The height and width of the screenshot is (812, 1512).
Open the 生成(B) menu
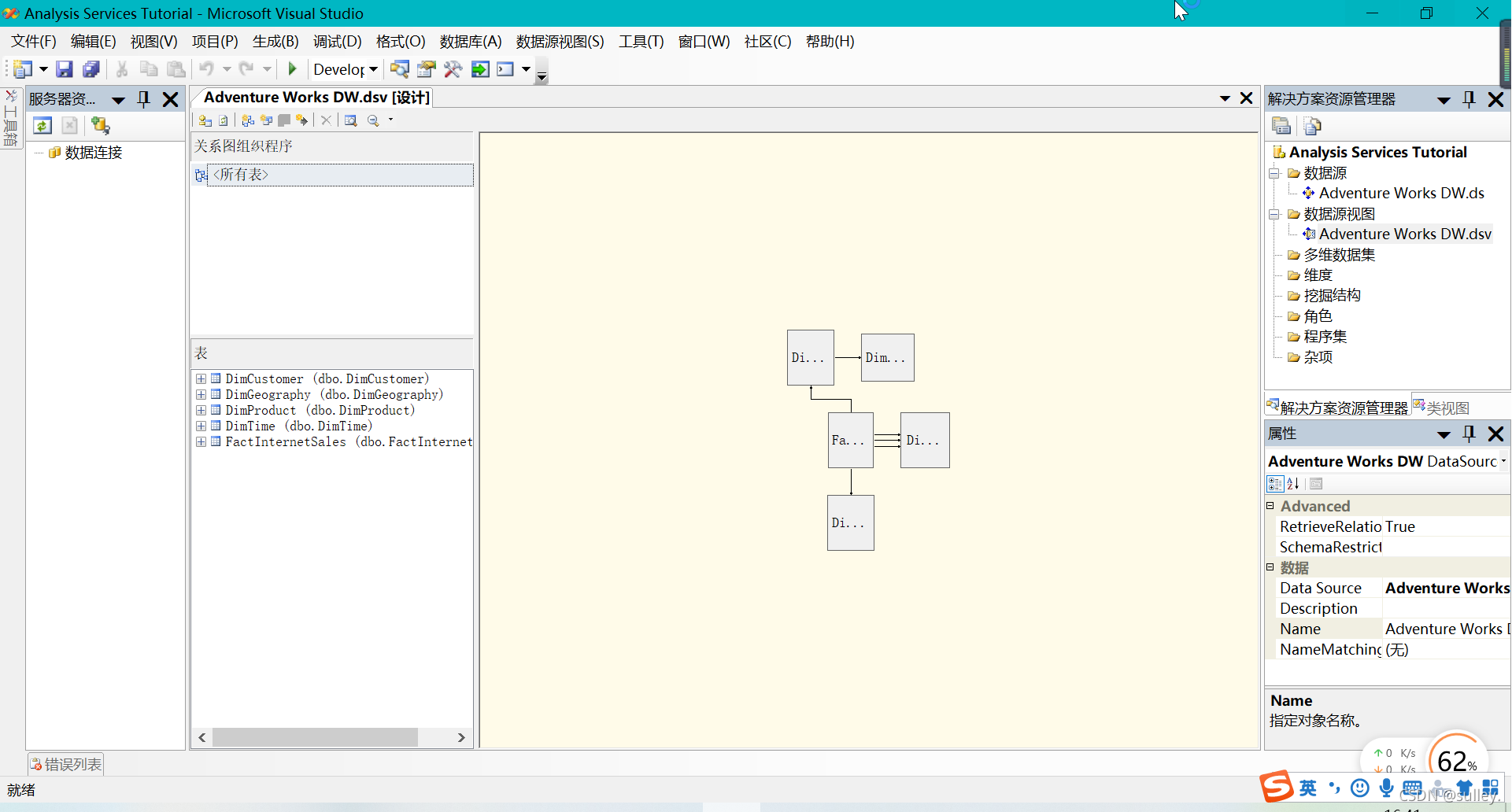tap(275, 42)
